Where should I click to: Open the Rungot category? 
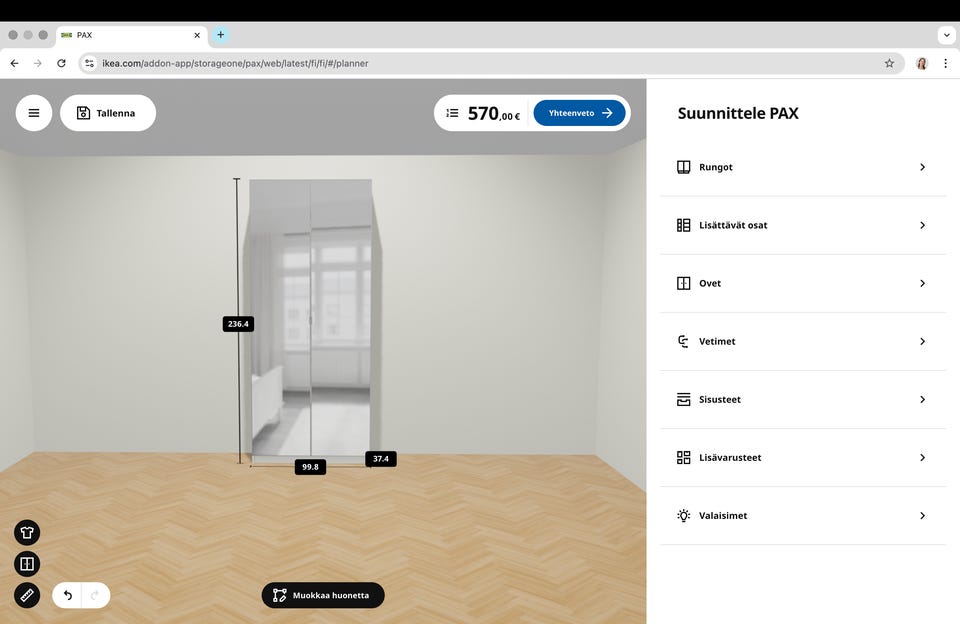tap(803, 167)
